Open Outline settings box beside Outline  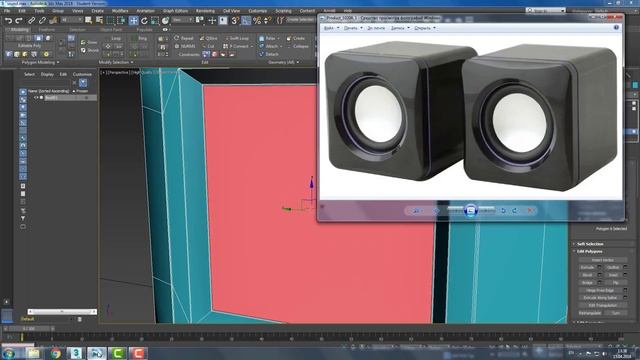click(625, 267)
